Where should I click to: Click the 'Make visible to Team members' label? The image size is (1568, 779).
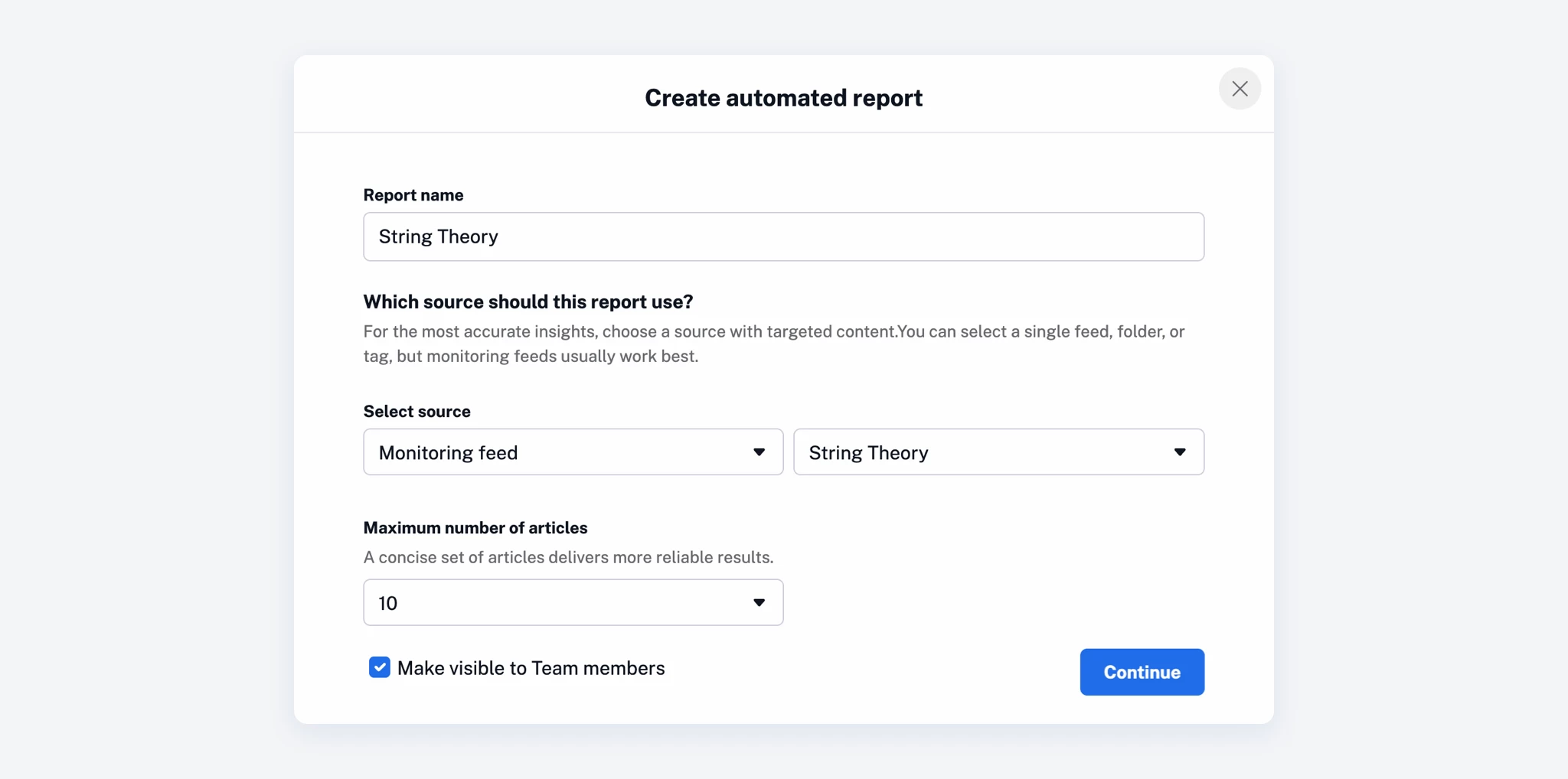(531, 668)
